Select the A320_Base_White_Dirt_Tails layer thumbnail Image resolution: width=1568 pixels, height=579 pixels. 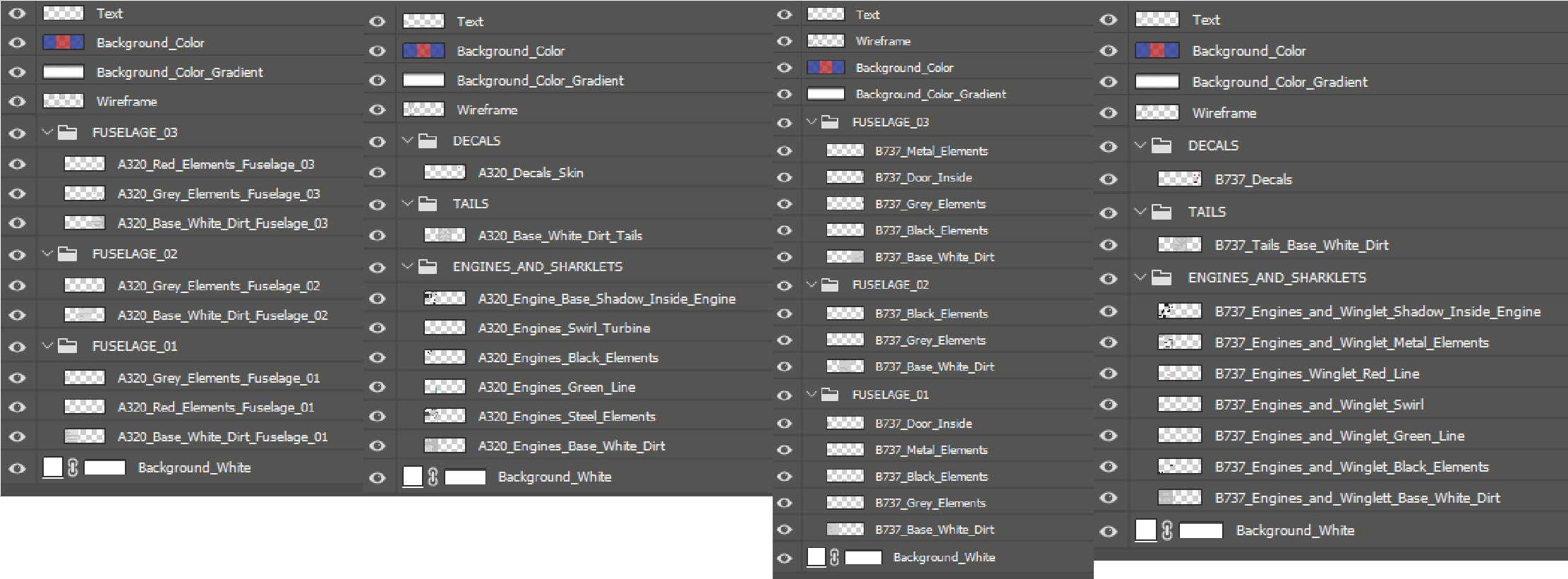click(x=445, y=235)
